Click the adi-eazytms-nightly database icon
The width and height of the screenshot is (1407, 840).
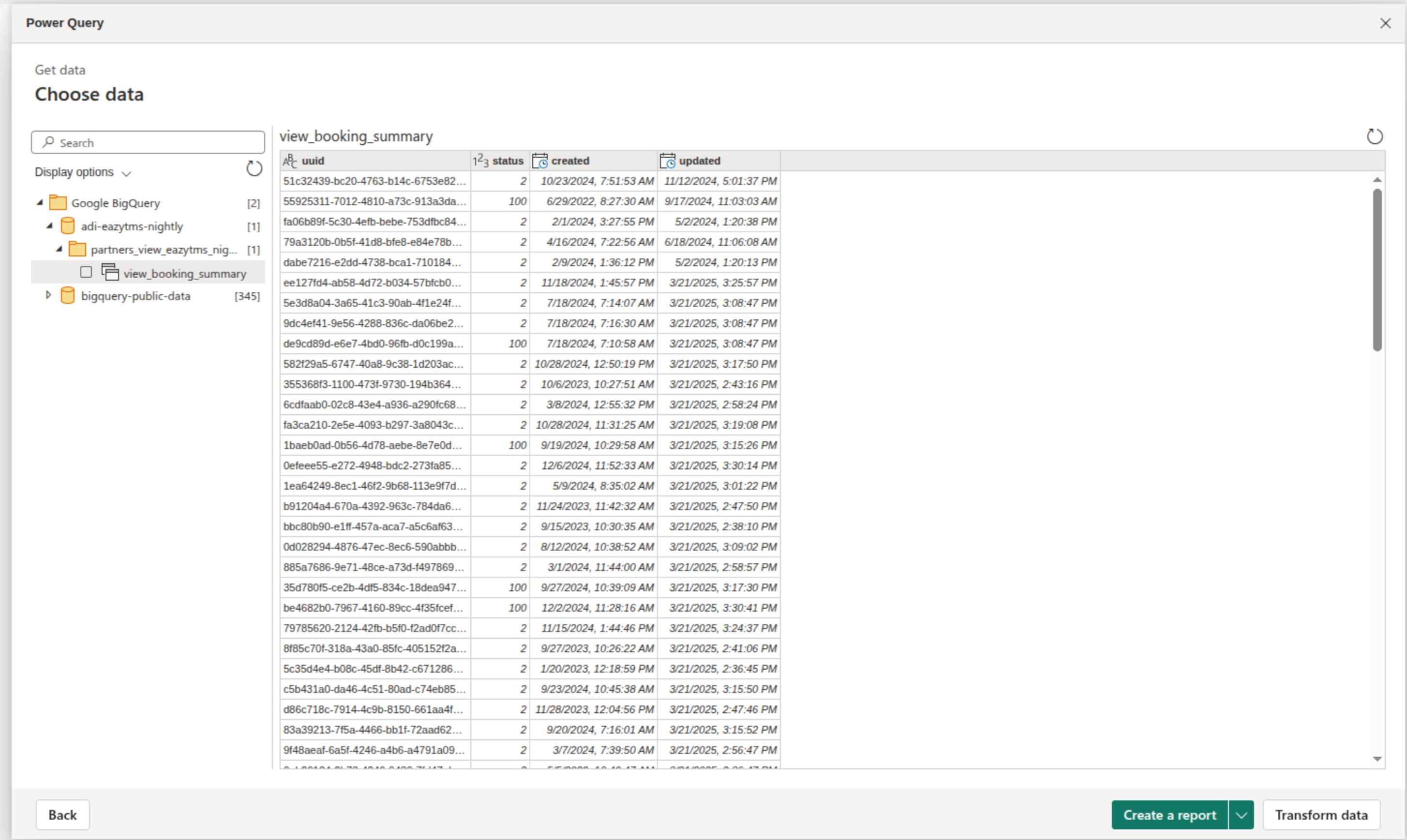click(x=67, y=226)
